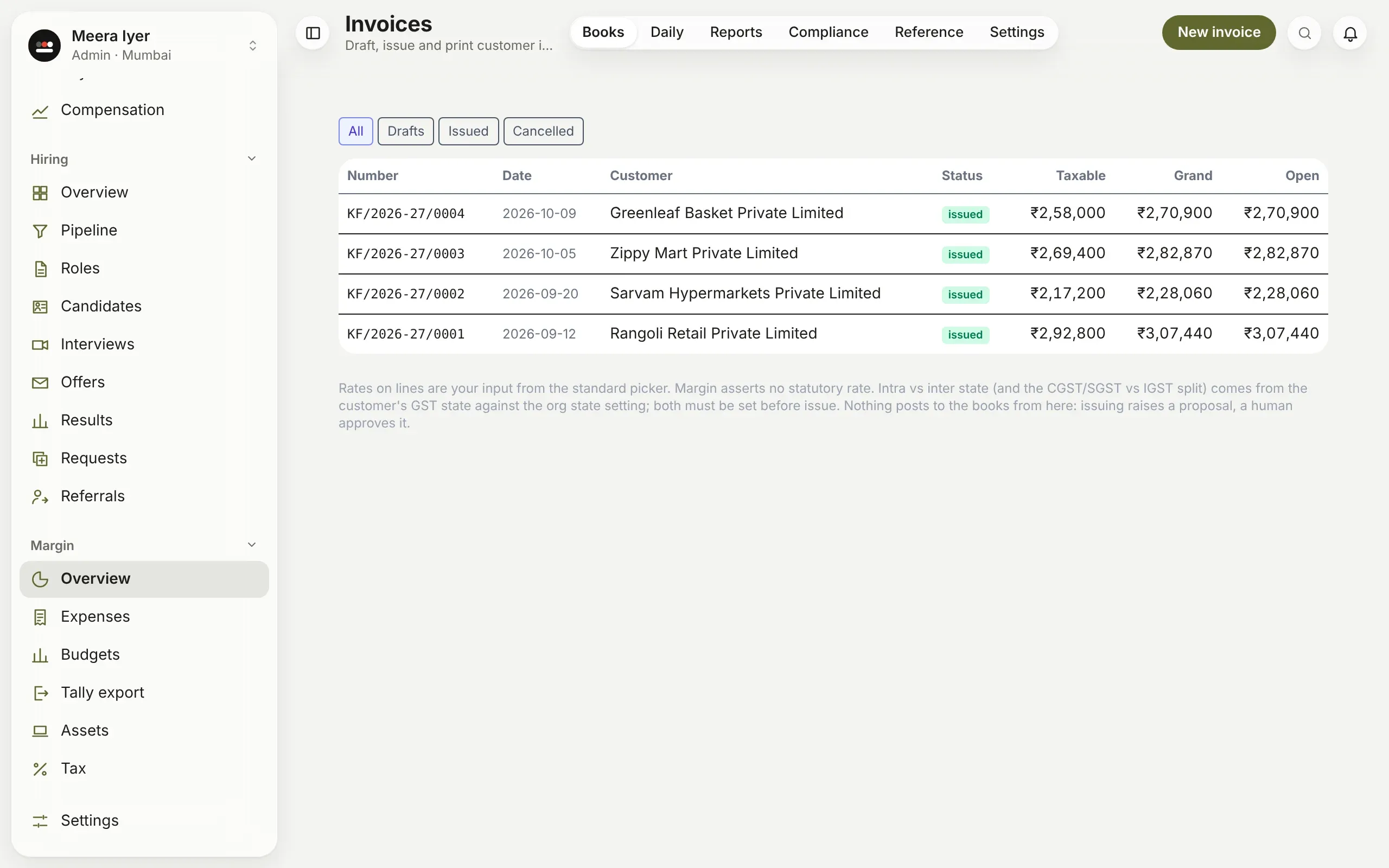
Task: Click the Compensation chart icon
Action: tap(40, 111)
